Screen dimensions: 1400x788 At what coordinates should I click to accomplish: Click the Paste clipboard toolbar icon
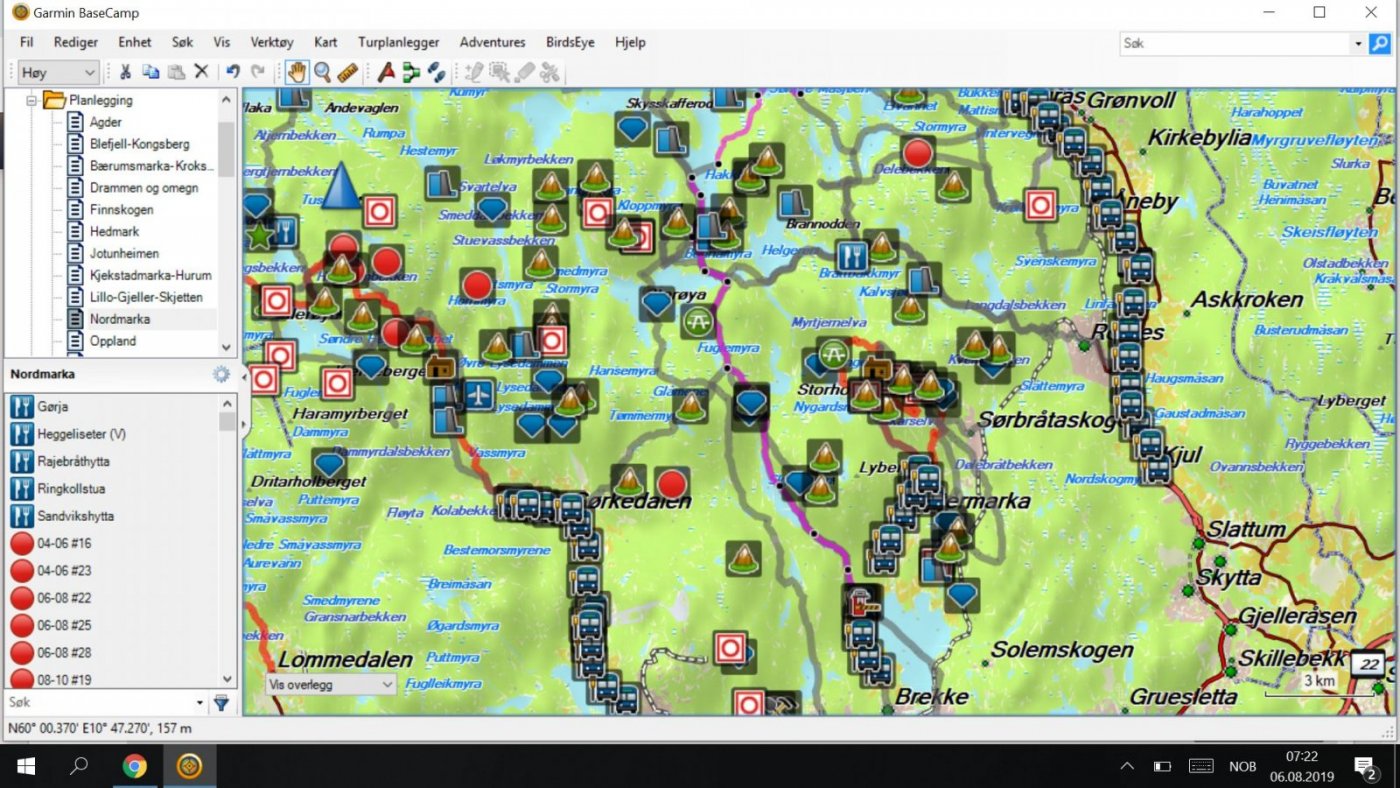click(x=176, y=72)
